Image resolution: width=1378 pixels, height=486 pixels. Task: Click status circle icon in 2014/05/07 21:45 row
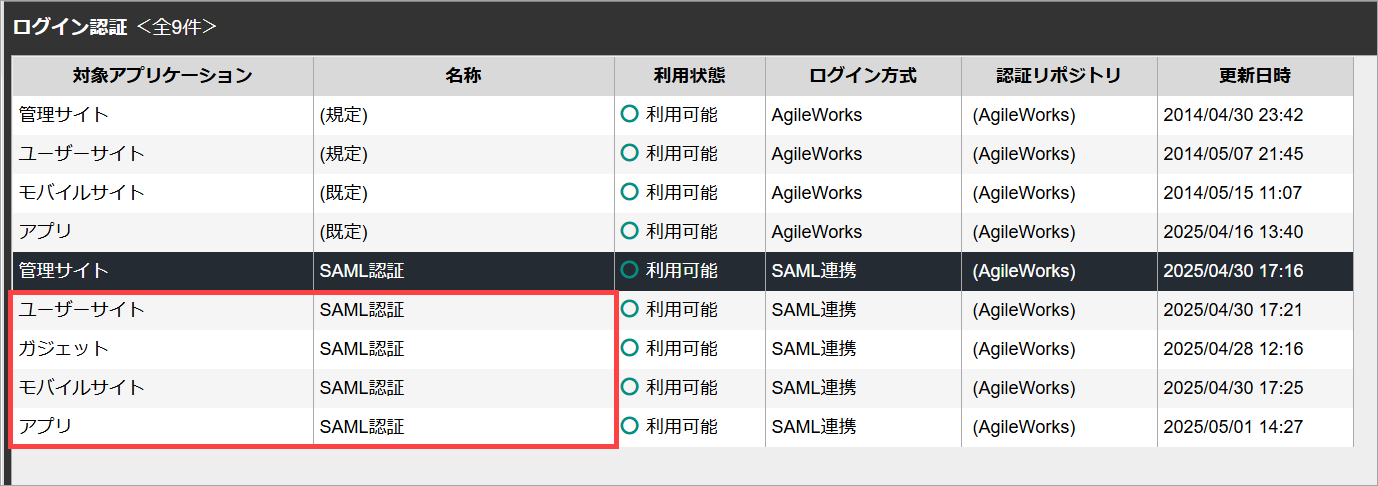629,153
